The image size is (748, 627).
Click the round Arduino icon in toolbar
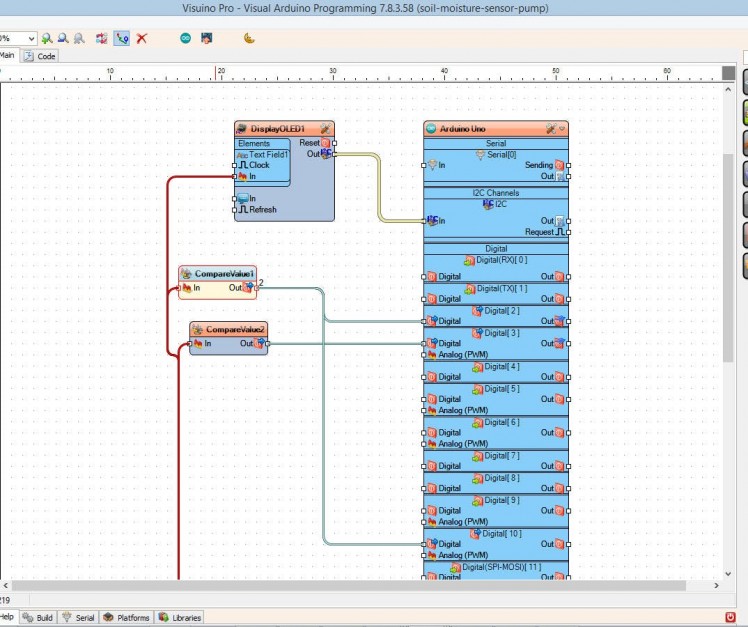point(185,38)
